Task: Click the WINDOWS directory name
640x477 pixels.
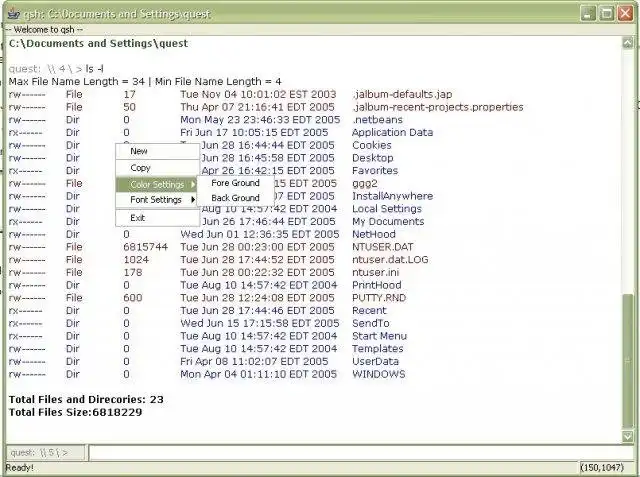Action: [x=378, y=374]
